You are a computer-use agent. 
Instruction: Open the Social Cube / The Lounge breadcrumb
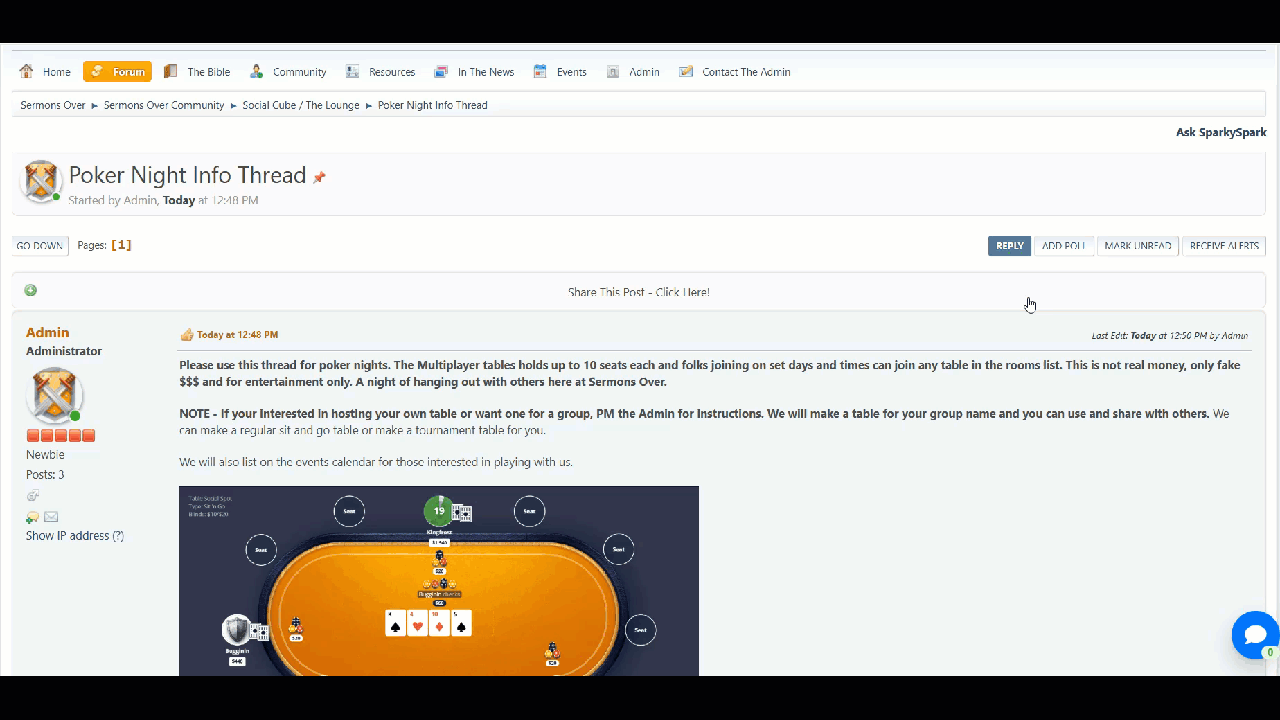click(x=300, y=105)
